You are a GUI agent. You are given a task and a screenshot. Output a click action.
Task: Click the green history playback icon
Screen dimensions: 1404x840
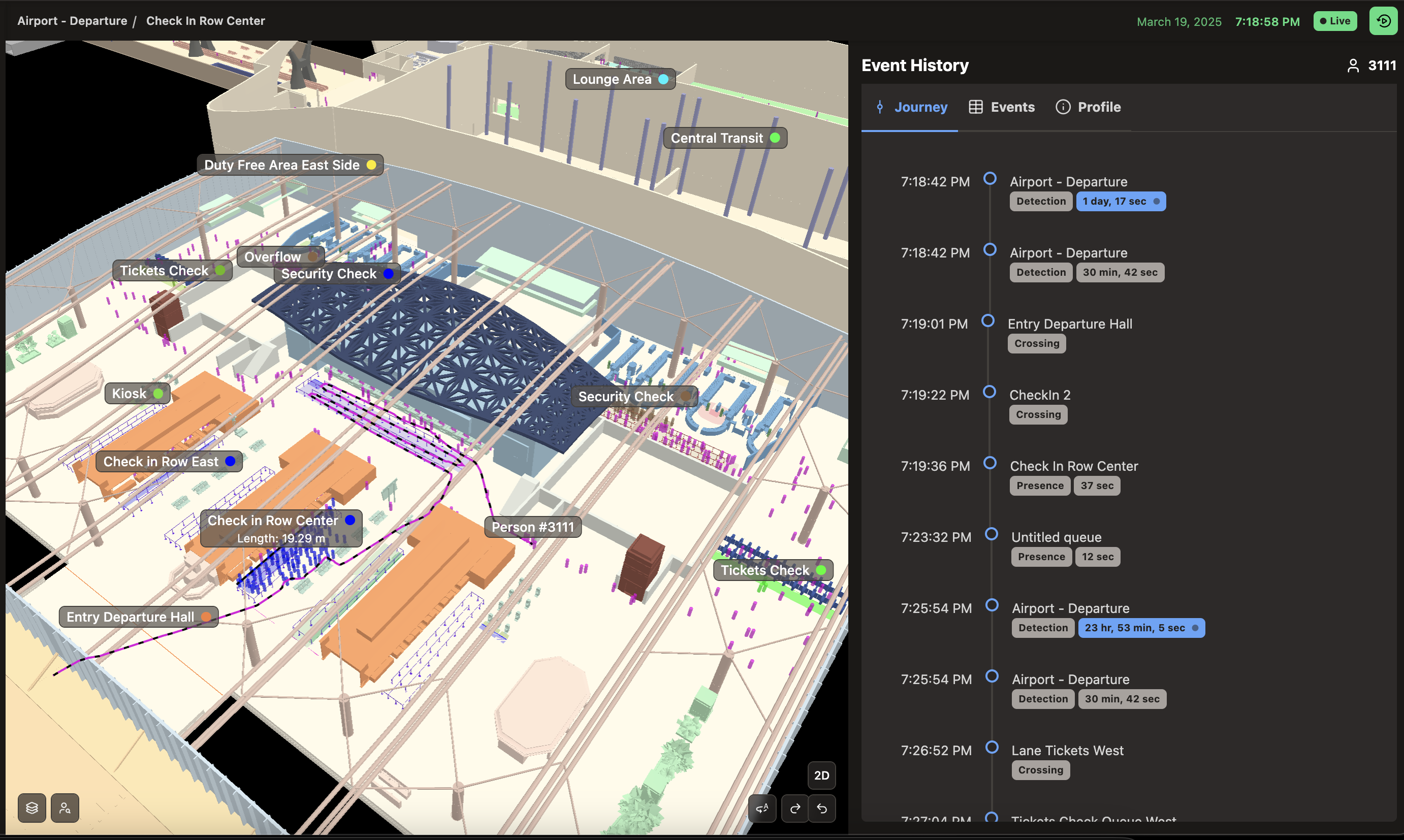1383,21
